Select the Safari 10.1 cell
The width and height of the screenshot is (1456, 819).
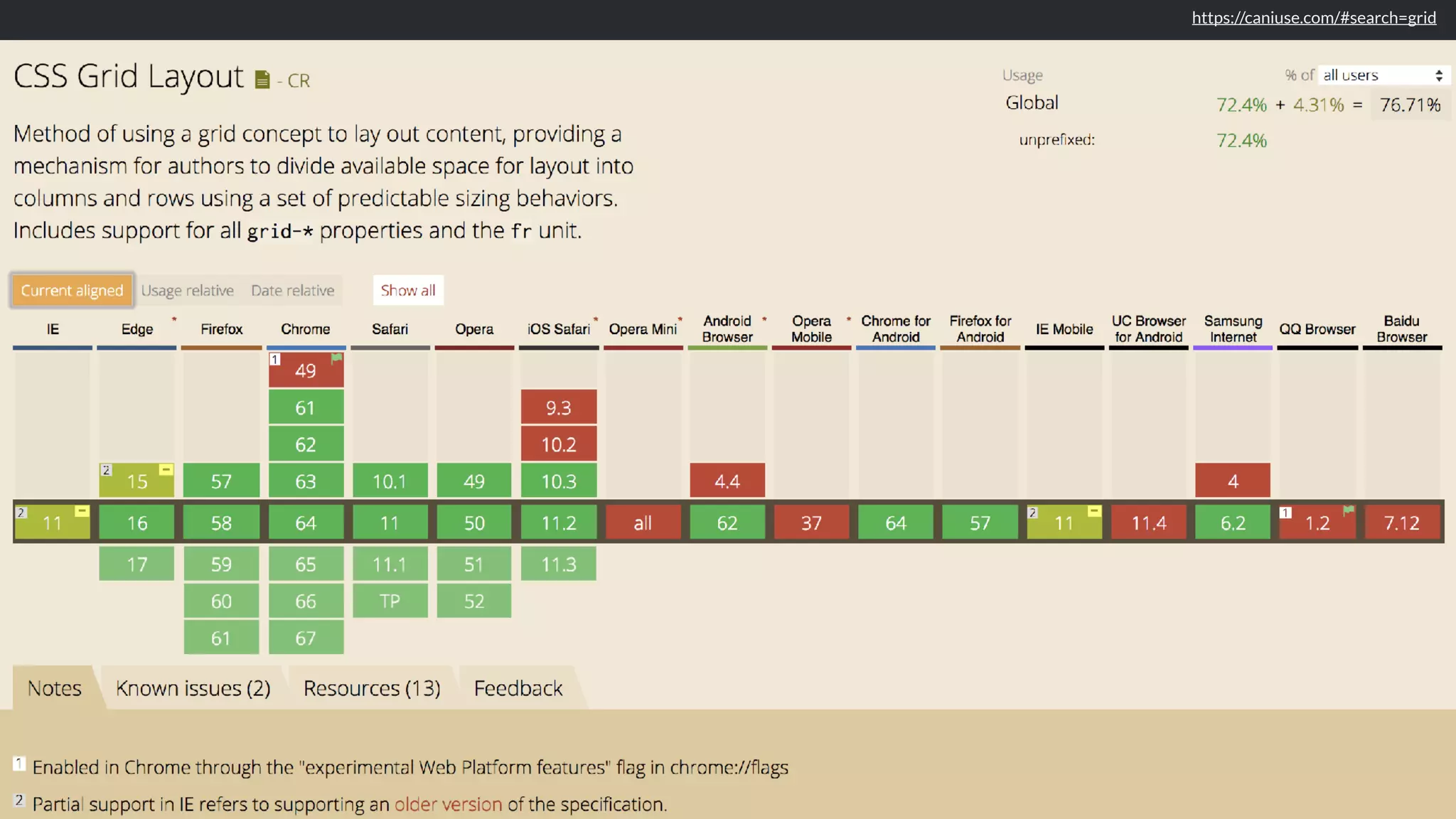[x=390, y=481]
